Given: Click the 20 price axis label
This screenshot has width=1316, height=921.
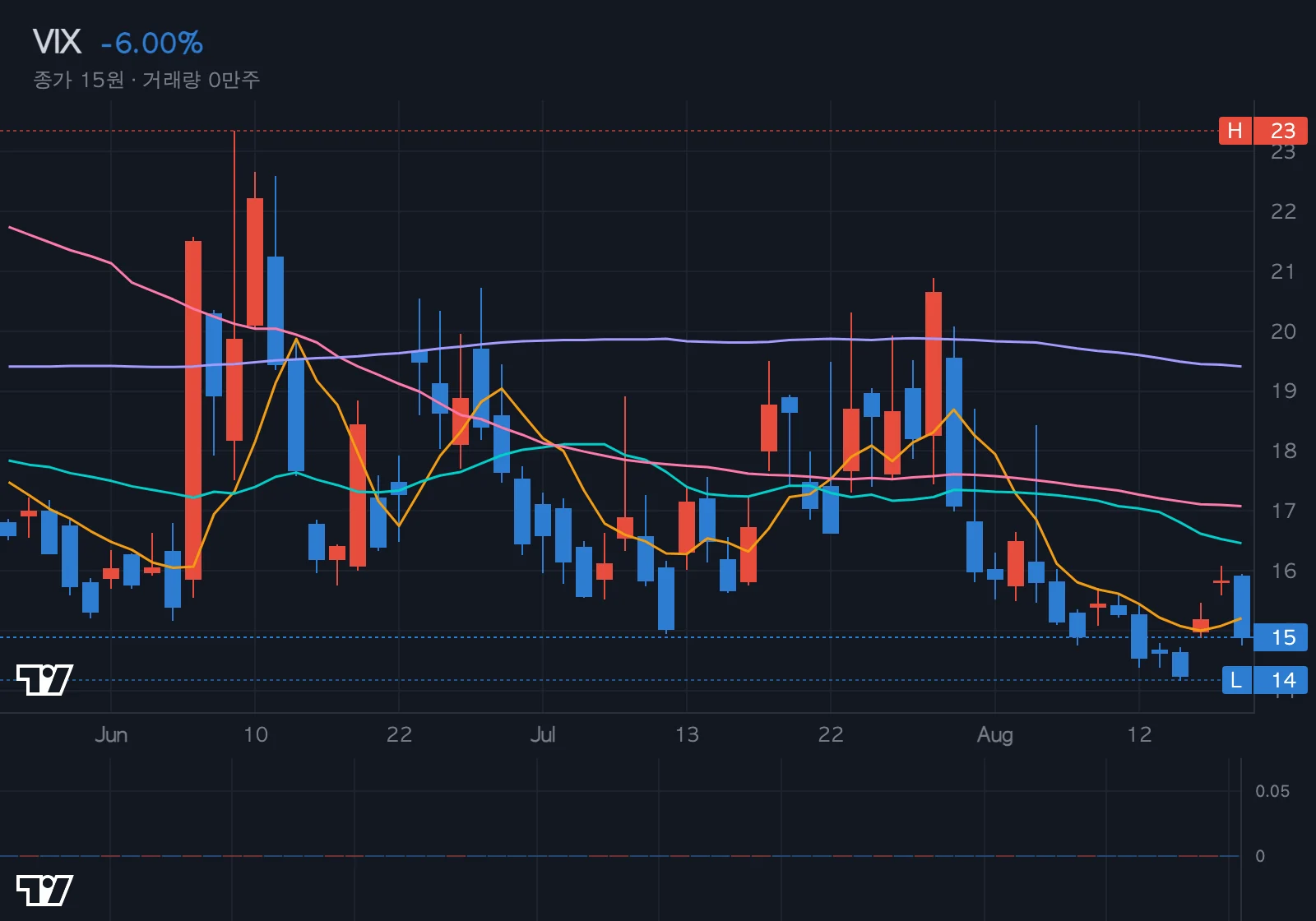Looking at the screenshot, I should 1283,331.
